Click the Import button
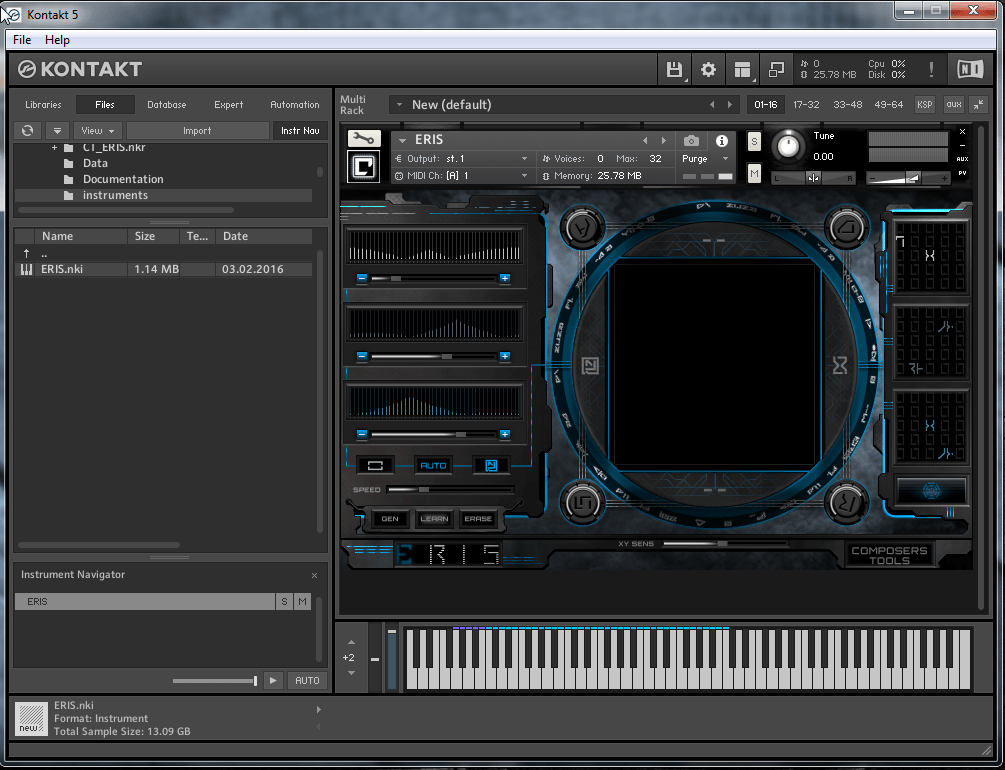 [197, 131]
